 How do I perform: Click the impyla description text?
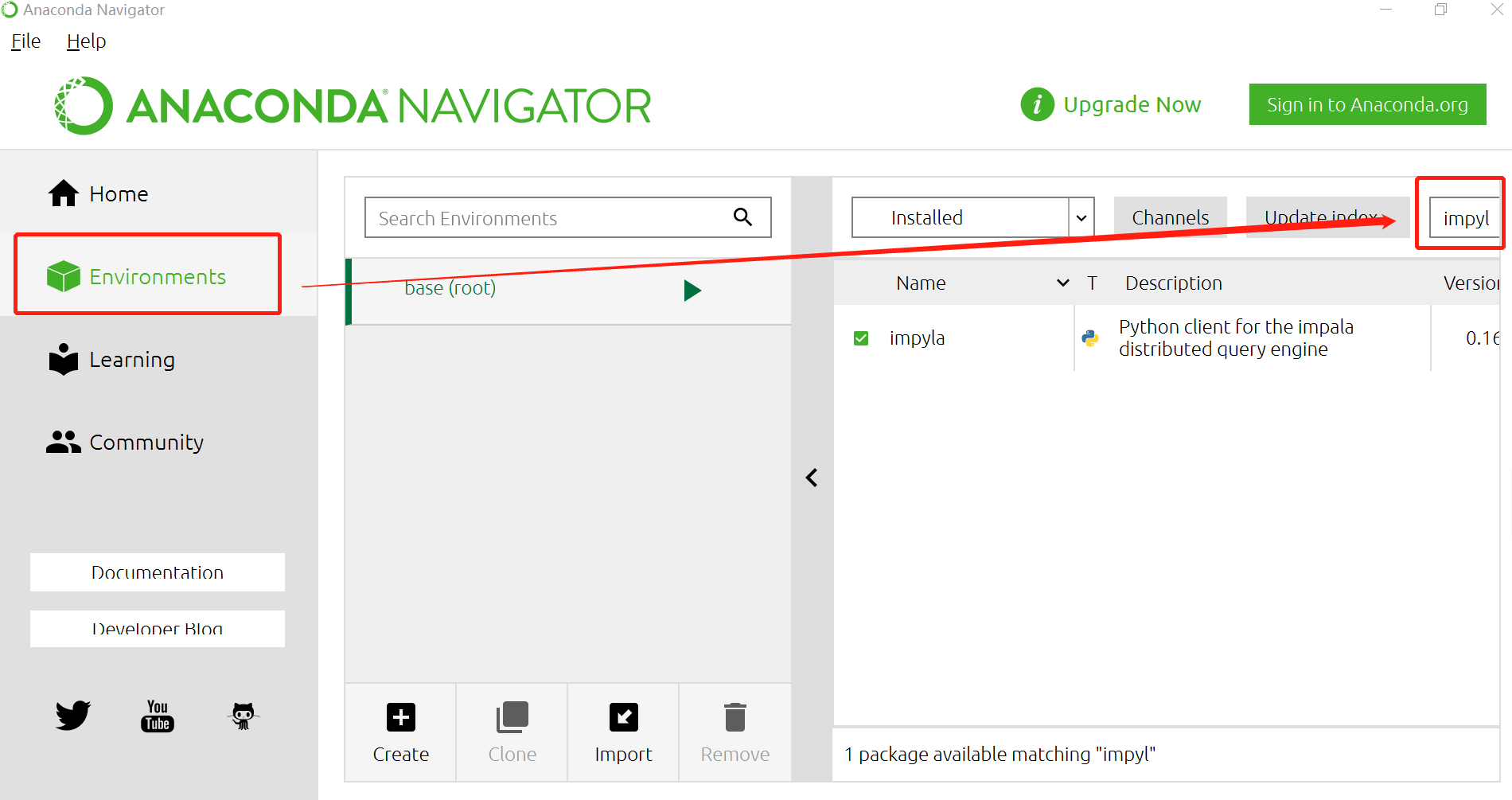pos(1236,338)
